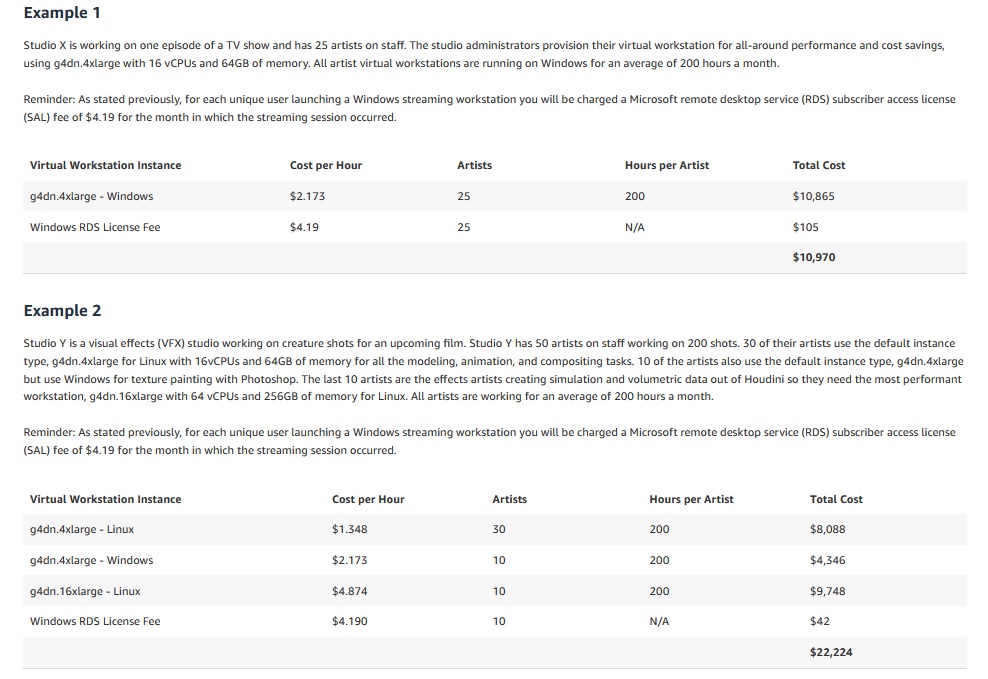988x679 pixels.
Task: Click the $9,748 total cost cell
Action: click(827, 592)
